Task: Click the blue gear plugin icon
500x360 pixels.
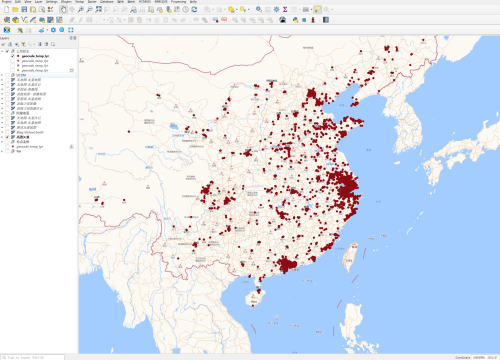Action: (x=53, y=30)
